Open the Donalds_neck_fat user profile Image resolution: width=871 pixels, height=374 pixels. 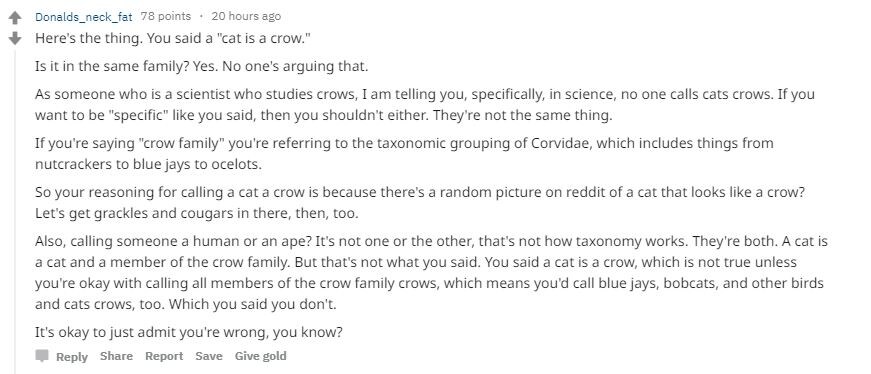coord(84,17)
